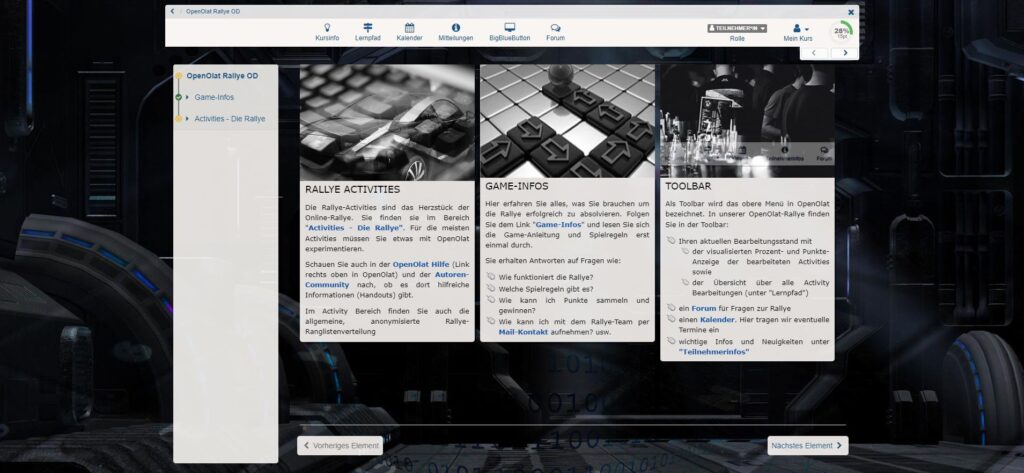
Task: Click the TOOLBAR heading
Action: [x=688, y=186]
